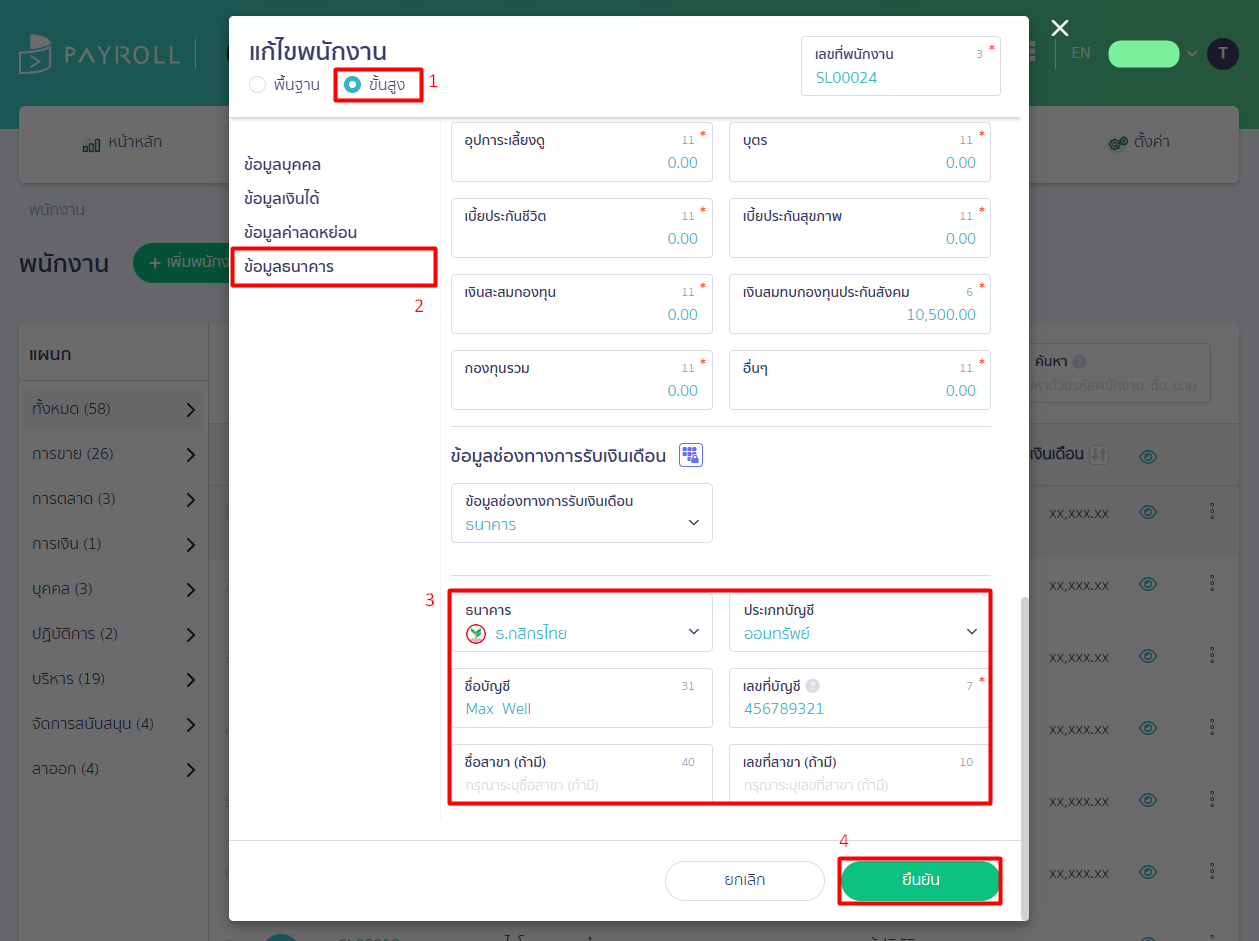
Task: Click the ชื่อบัญชี account name field
Action: 582,698
